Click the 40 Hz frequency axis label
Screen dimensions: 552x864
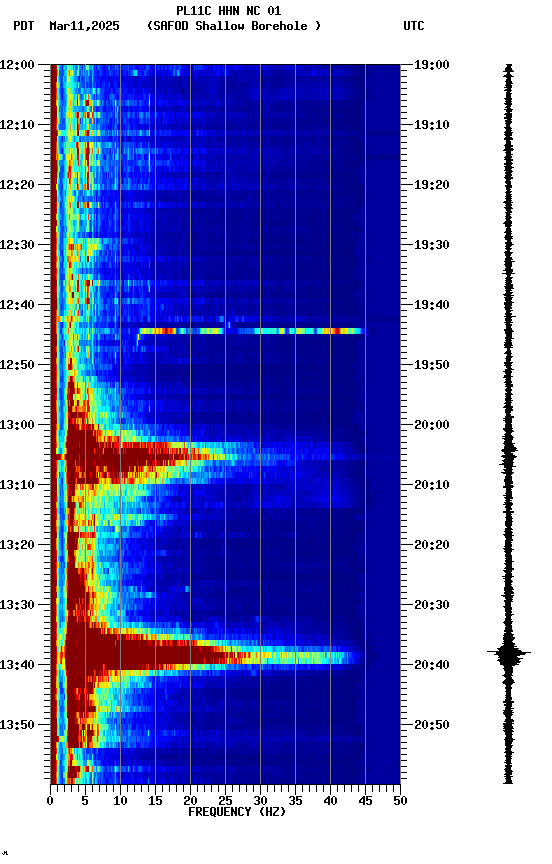(330, 801)
